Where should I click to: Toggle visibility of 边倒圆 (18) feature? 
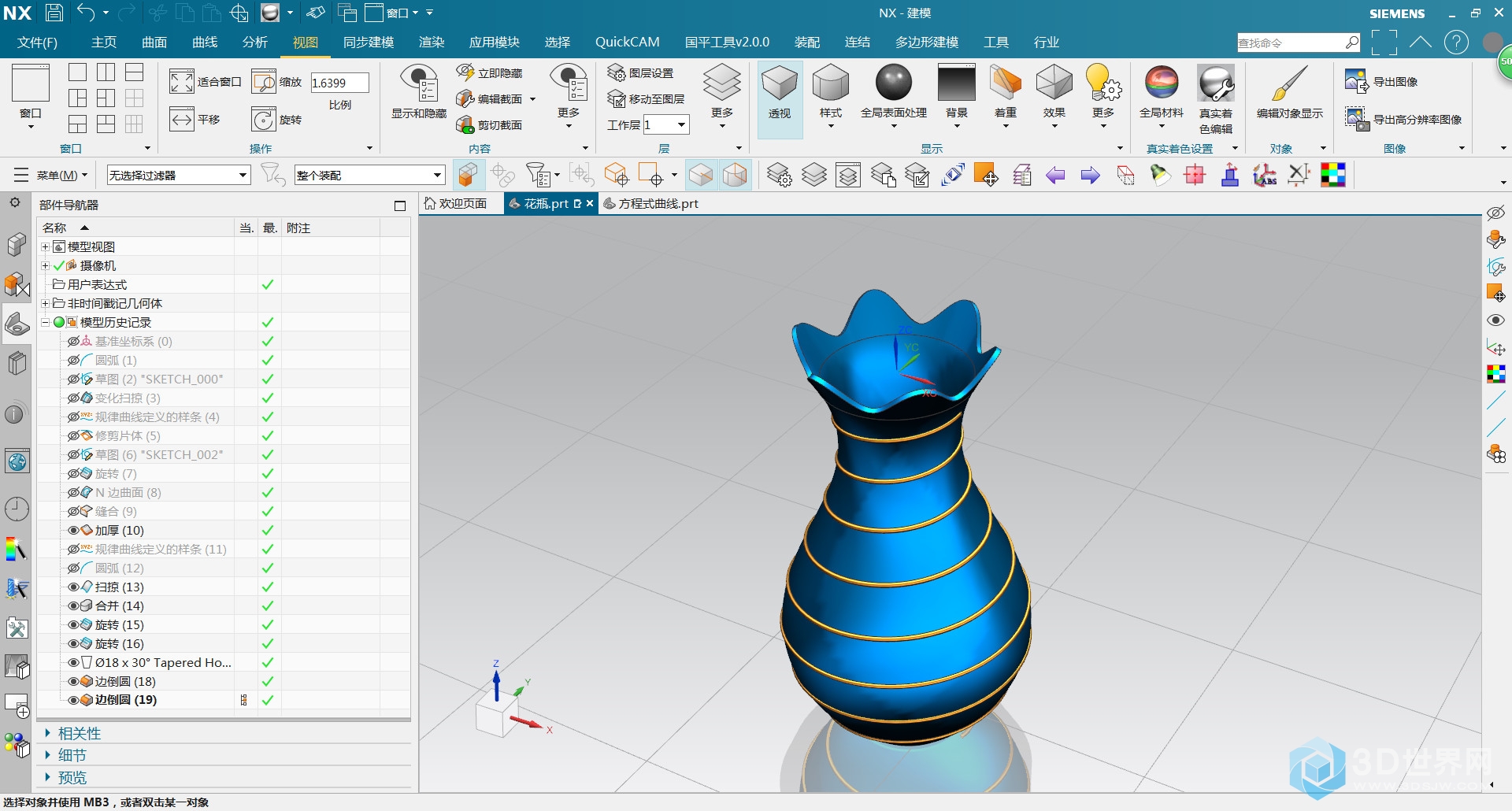pyautogui.click(x=74, y=681)
